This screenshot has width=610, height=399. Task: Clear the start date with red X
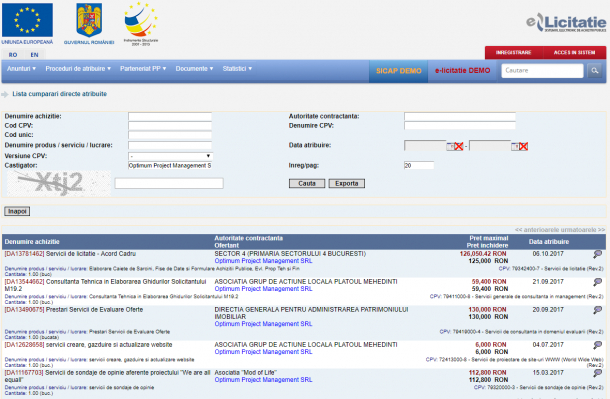click(x=459, y=146)
